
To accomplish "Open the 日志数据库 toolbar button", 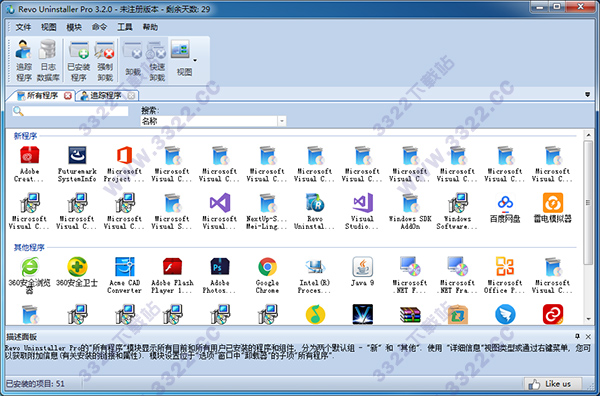I will (x=48, y=60).
